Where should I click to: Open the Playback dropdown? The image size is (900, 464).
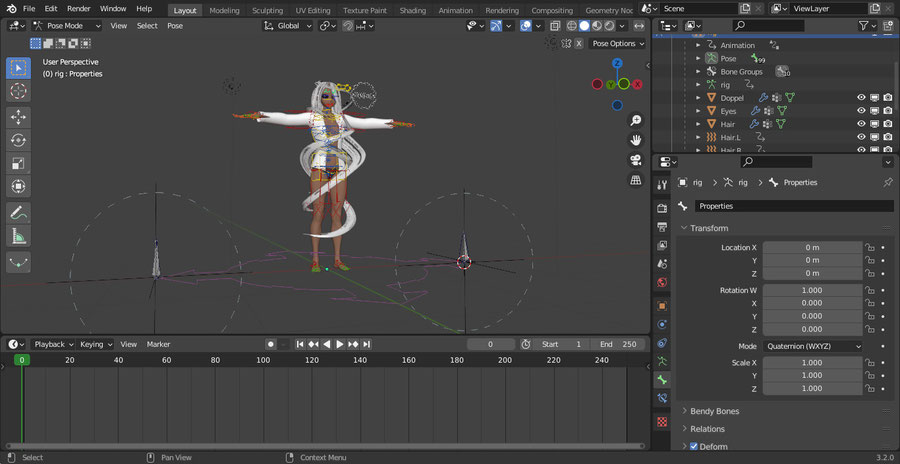(x=53, y=344)
